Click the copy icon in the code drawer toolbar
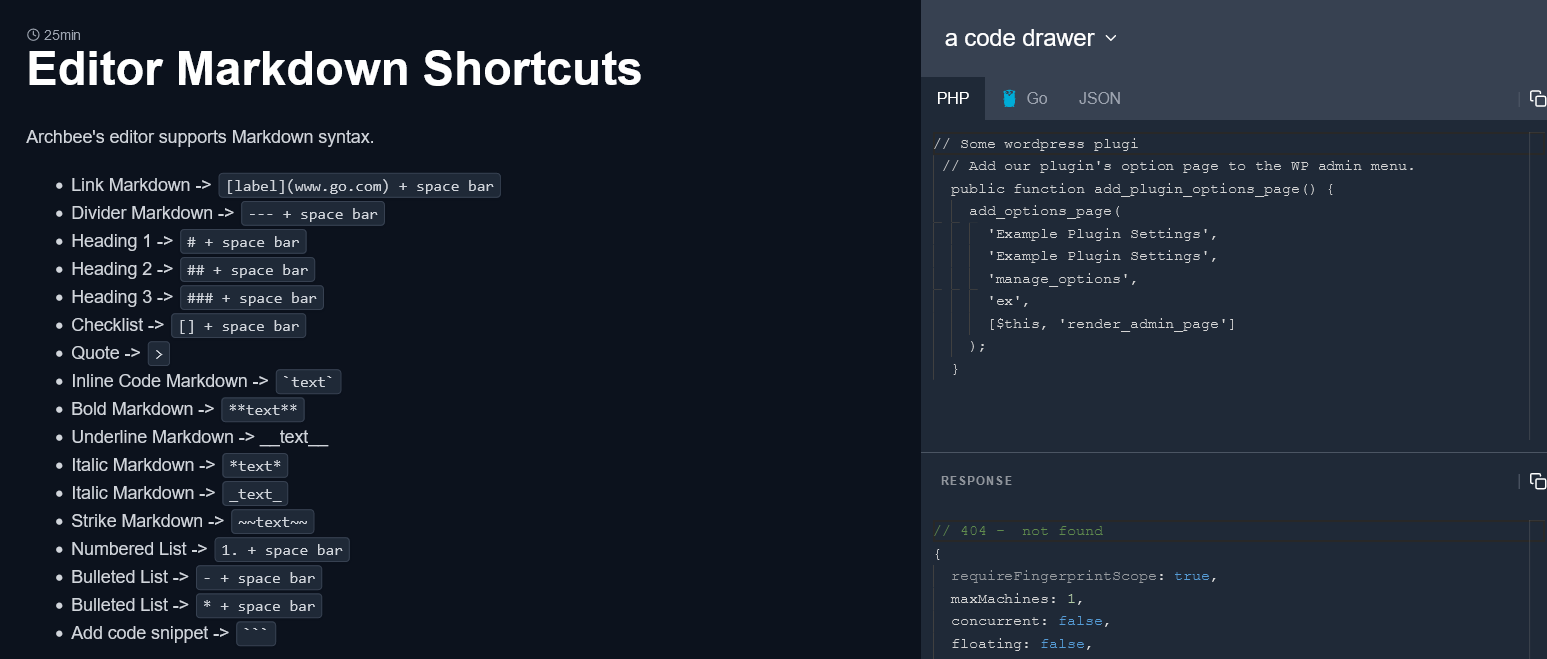This screenshot has width=1547, height=659. [1538, 98]
